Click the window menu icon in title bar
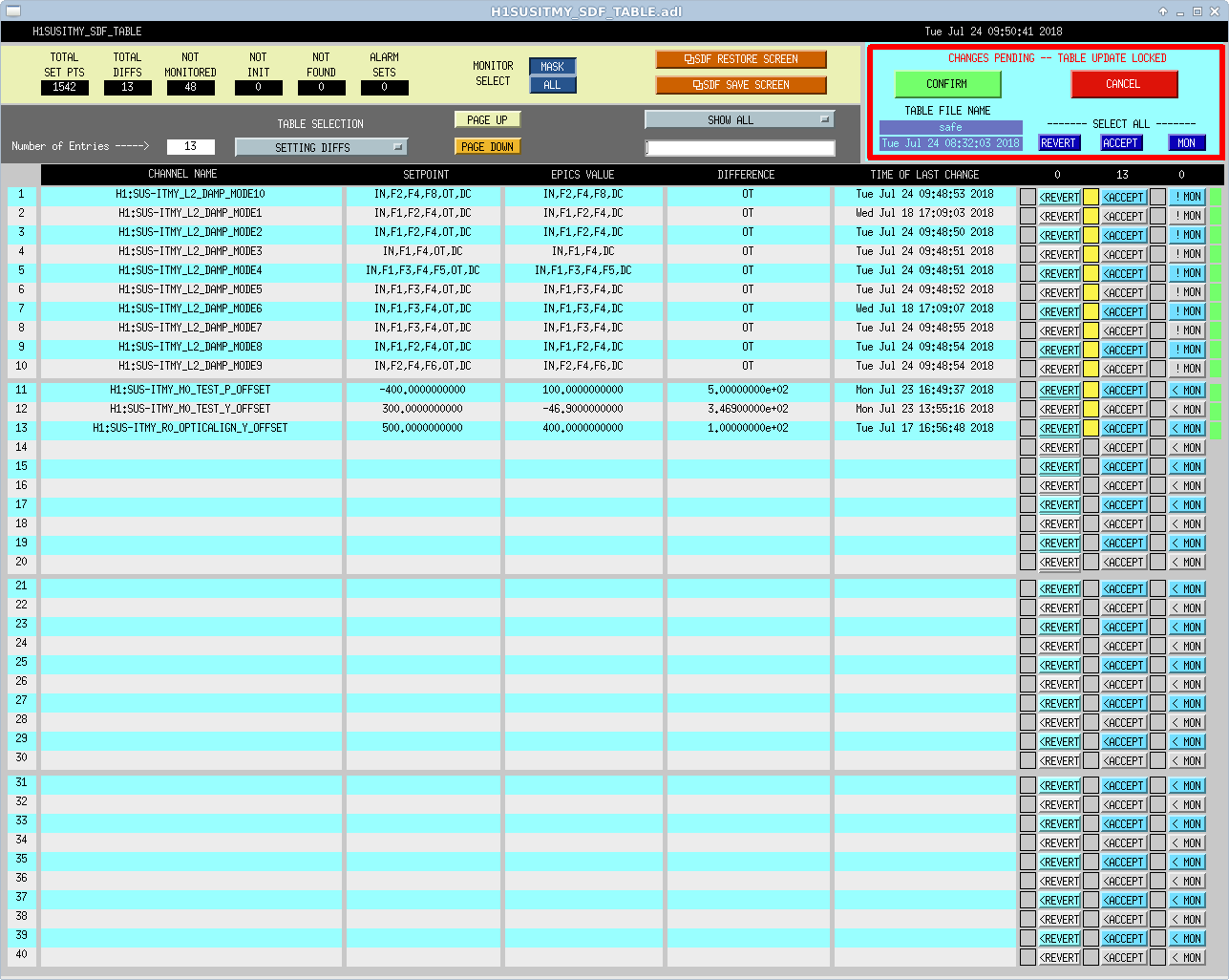 coord(12,11)
